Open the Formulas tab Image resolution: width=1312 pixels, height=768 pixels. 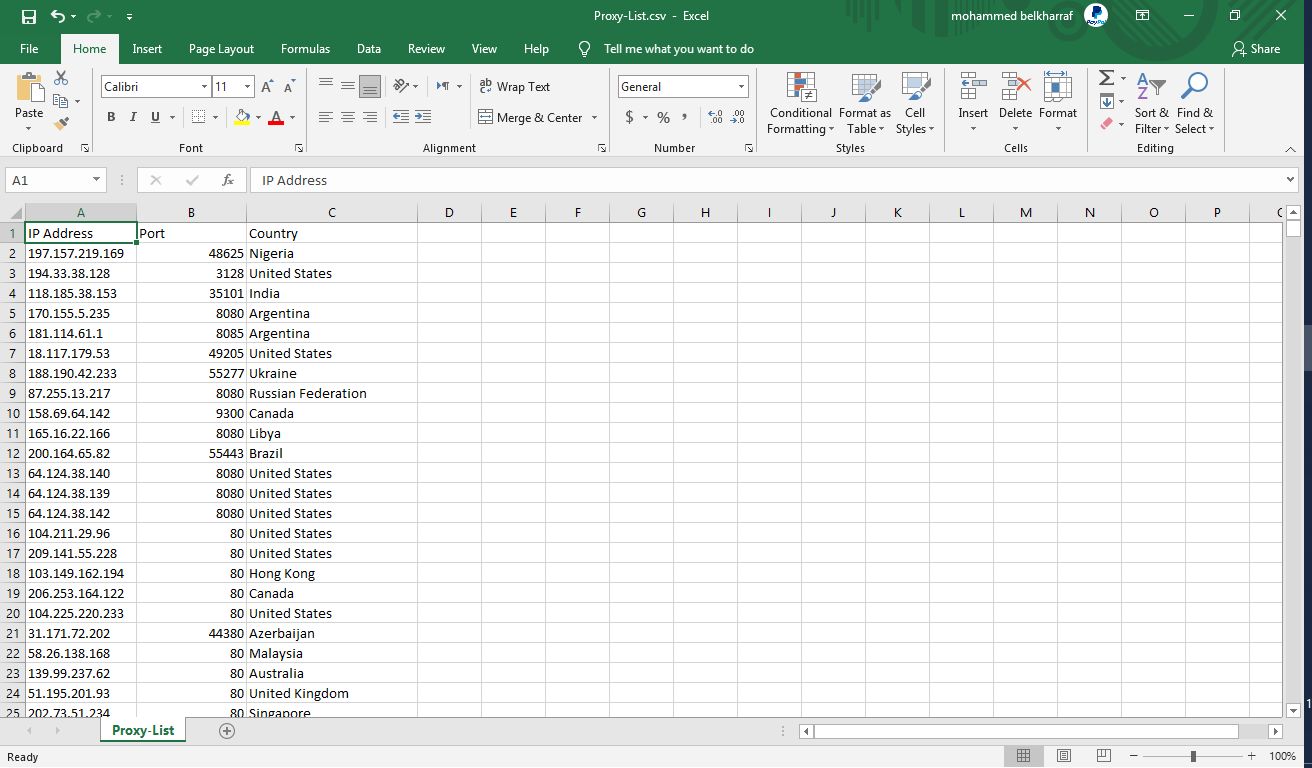(x=305, y=48)
